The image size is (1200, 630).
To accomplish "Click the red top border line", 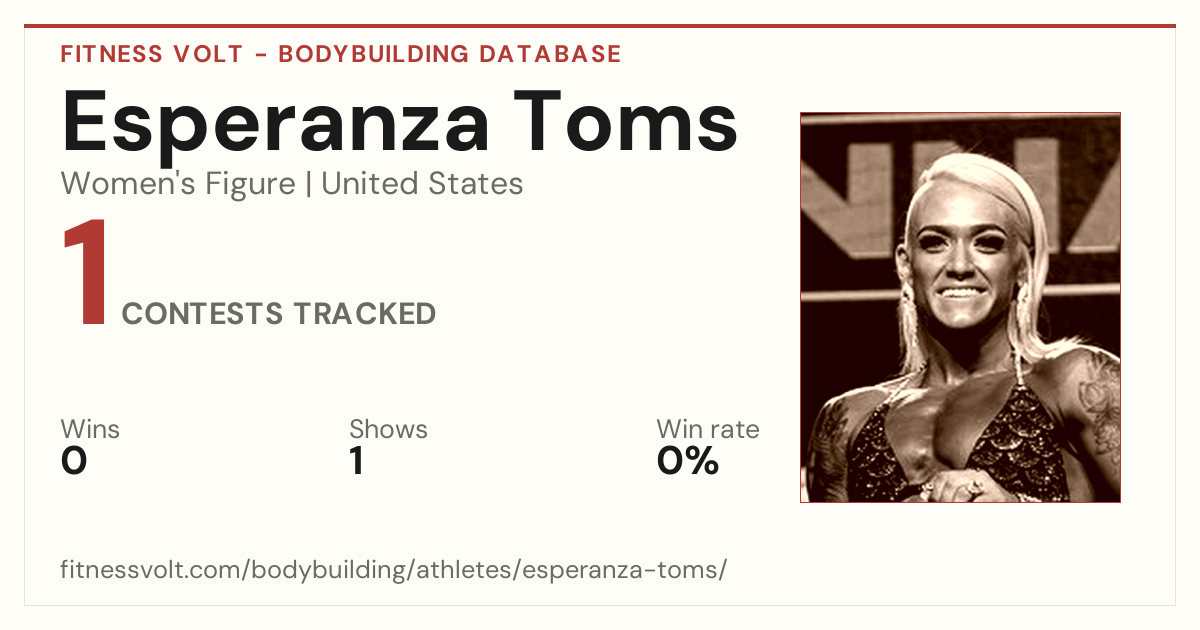I will pos(600,26).
